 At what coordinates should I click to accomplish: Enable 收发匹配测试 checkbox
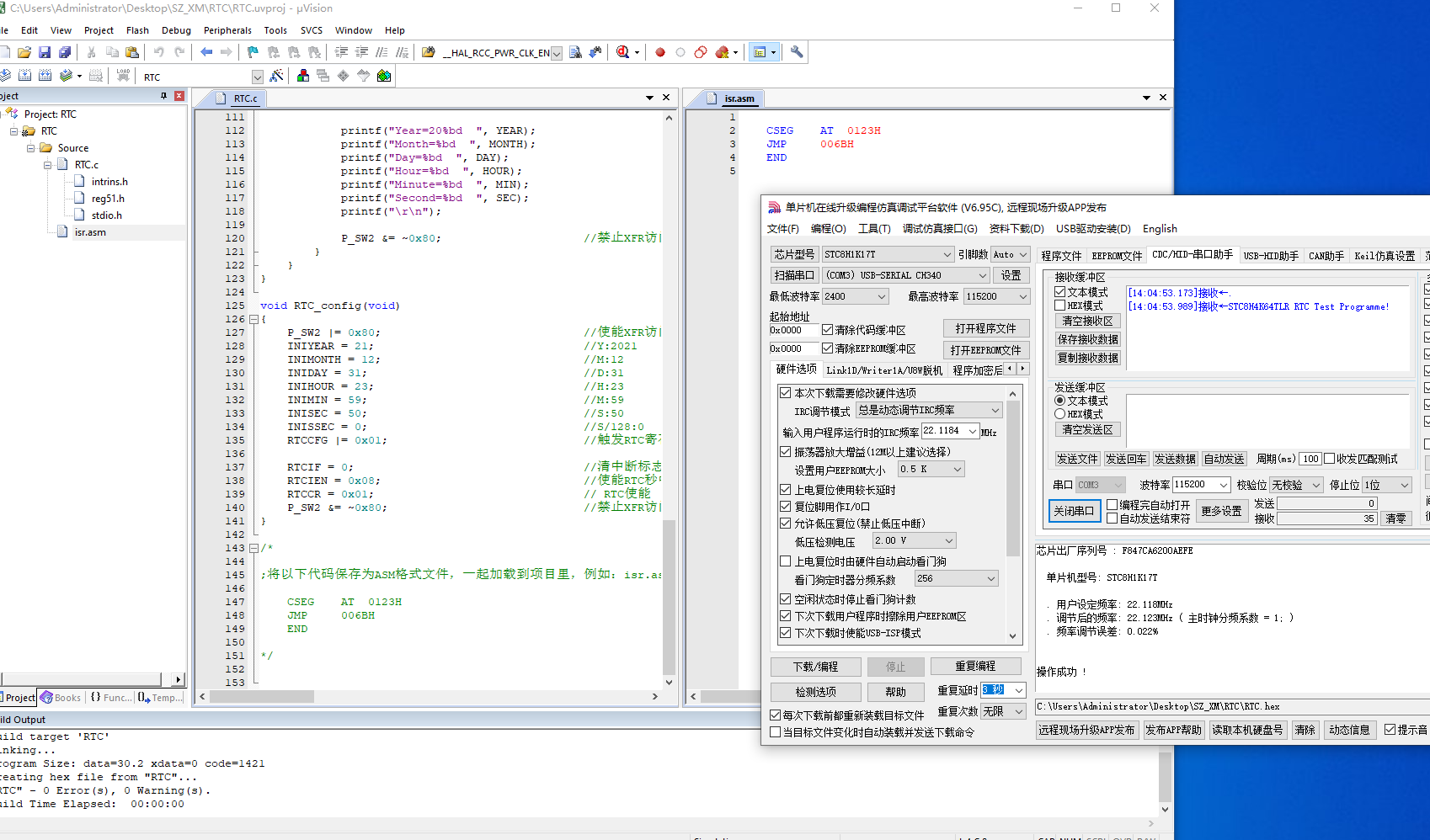[1329, 459]
